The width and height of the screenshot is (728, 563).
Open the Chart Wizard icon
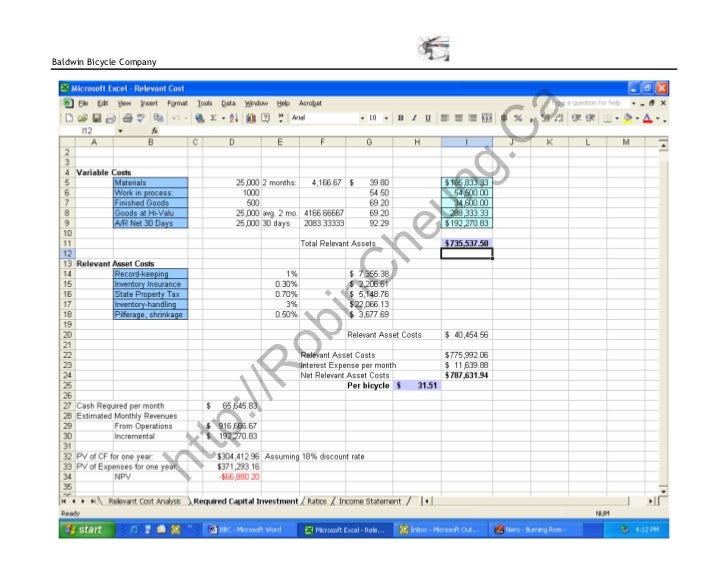251,118
